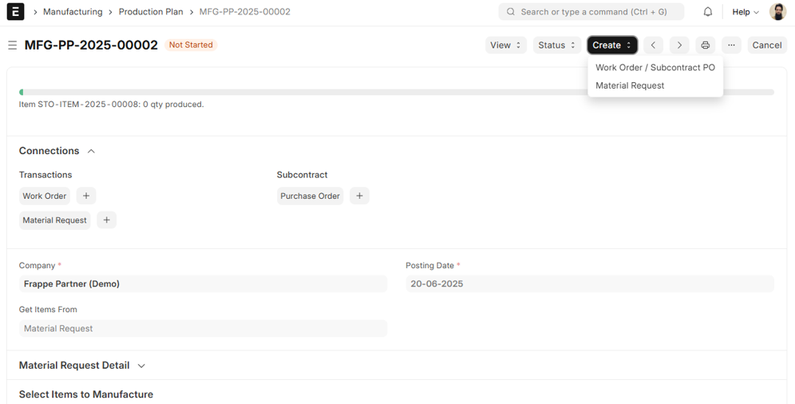Click the ERPNext home logo icon

pos(16,12)
